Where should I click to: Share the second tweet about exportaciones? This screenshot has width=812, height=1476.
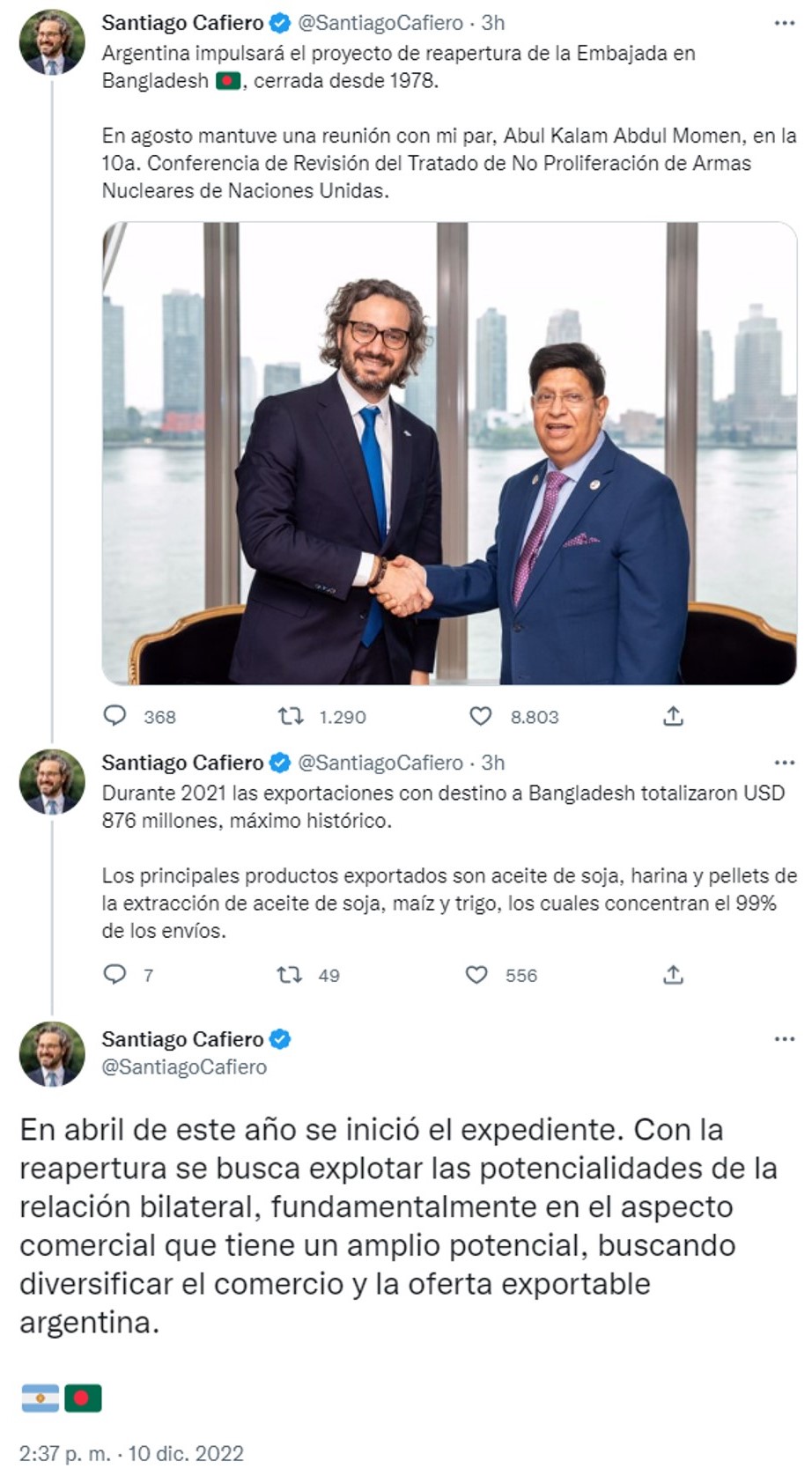coord(673,974)
